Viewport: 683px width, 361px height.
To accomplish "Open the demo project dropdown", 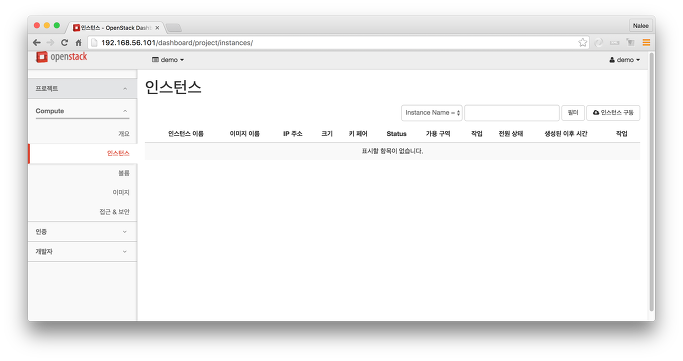I will (168, 60).
